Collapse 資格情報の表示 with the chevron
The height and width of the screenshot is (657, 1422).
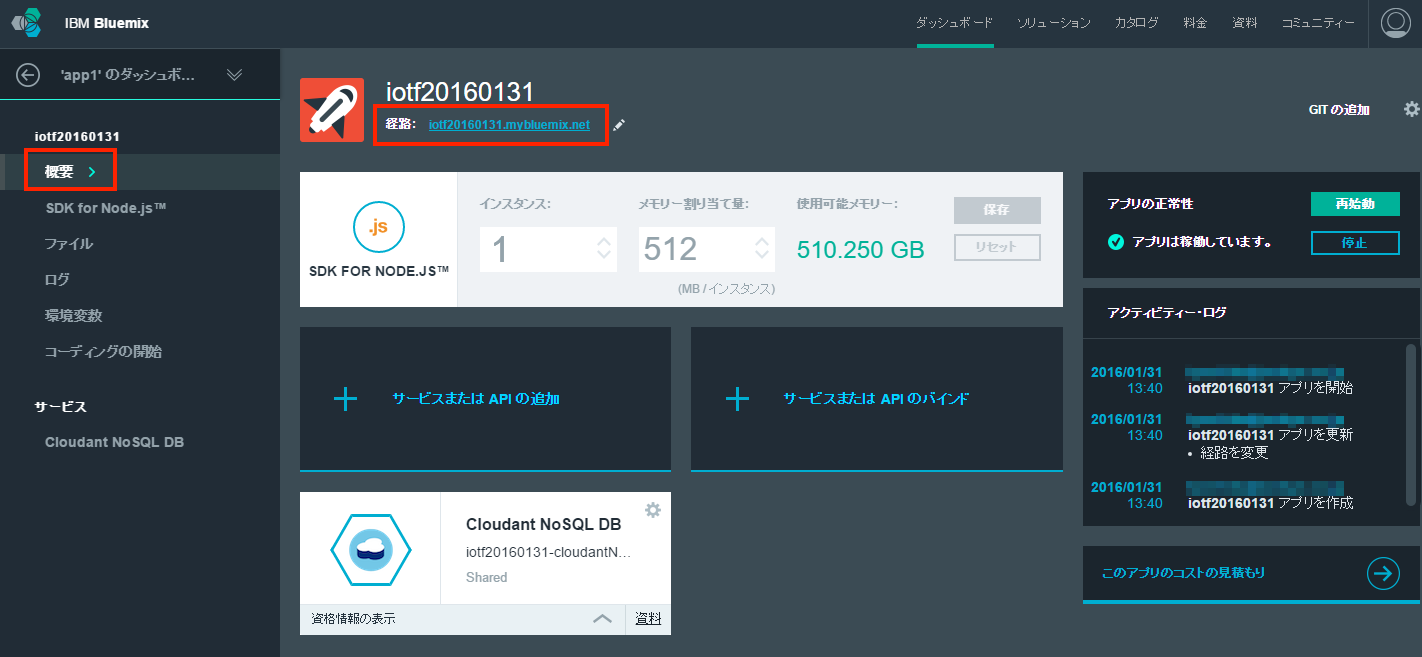pos(602,619)
